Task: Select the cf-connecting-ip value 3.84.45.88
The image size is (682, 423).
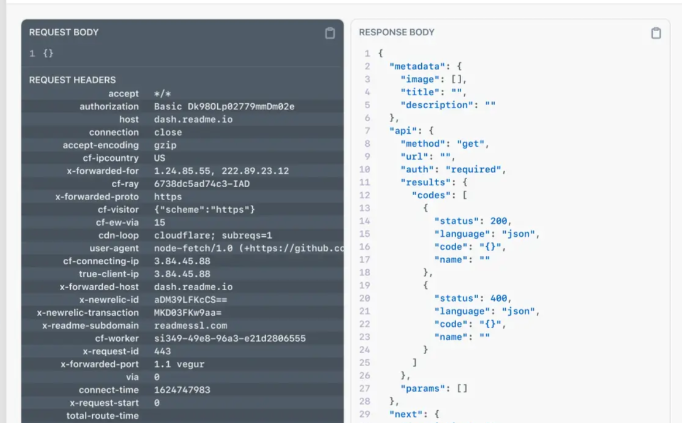Action: (x=182, y=261)
